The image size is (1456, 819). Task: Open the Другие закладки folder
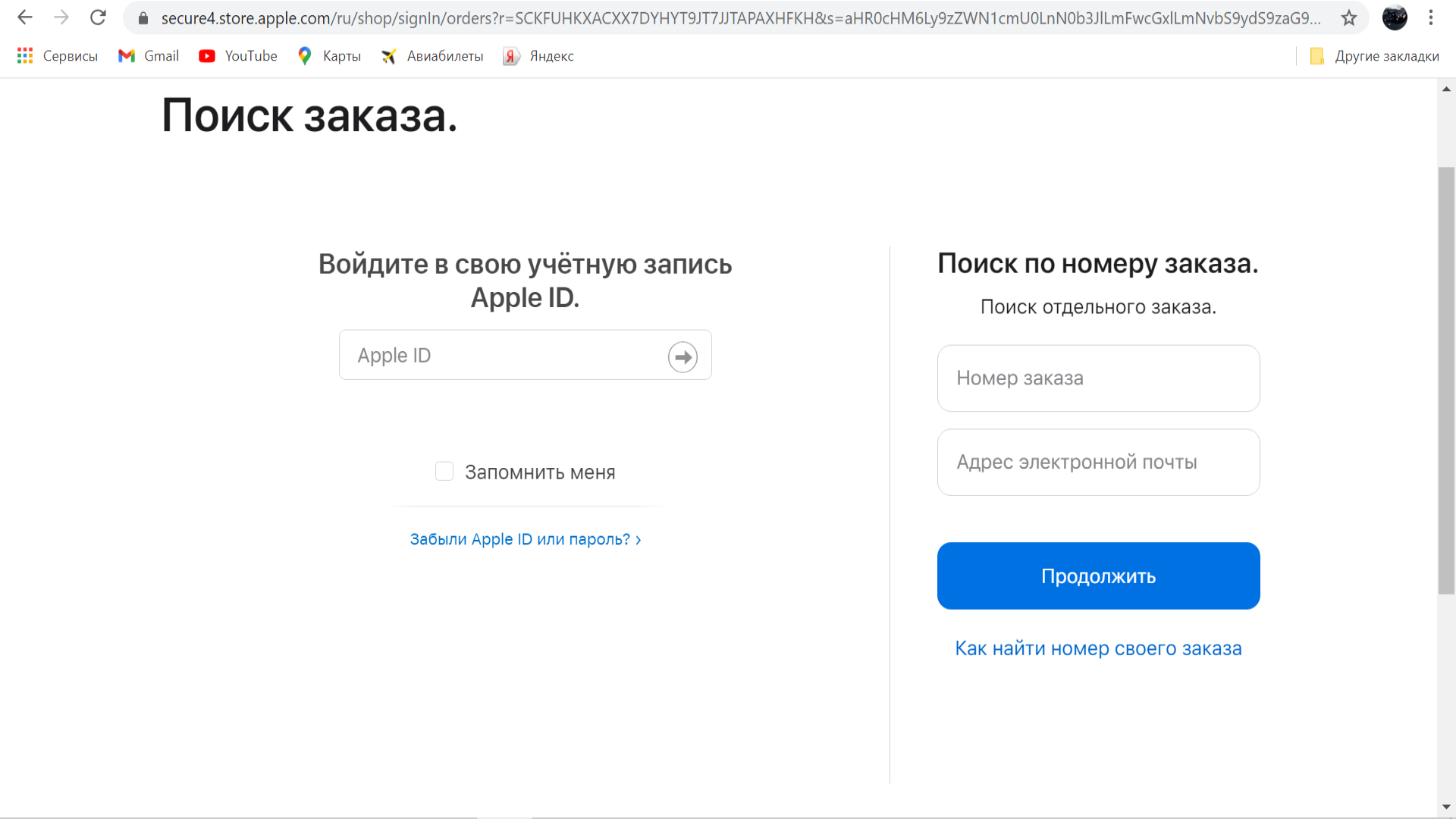pyautogui.click(x=1374, y=55)
